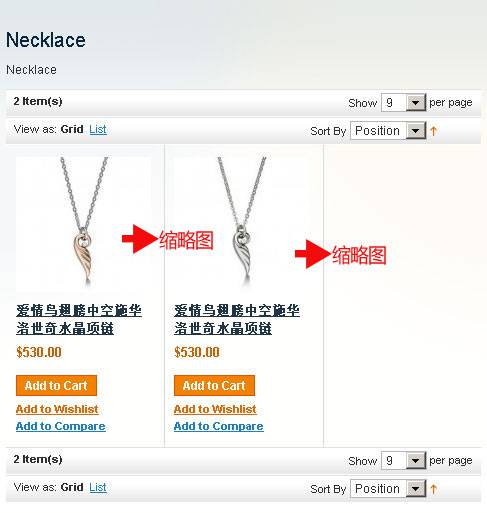487x513 pixels.
Task: Add first necklace to wishlist
Action: 57,409
